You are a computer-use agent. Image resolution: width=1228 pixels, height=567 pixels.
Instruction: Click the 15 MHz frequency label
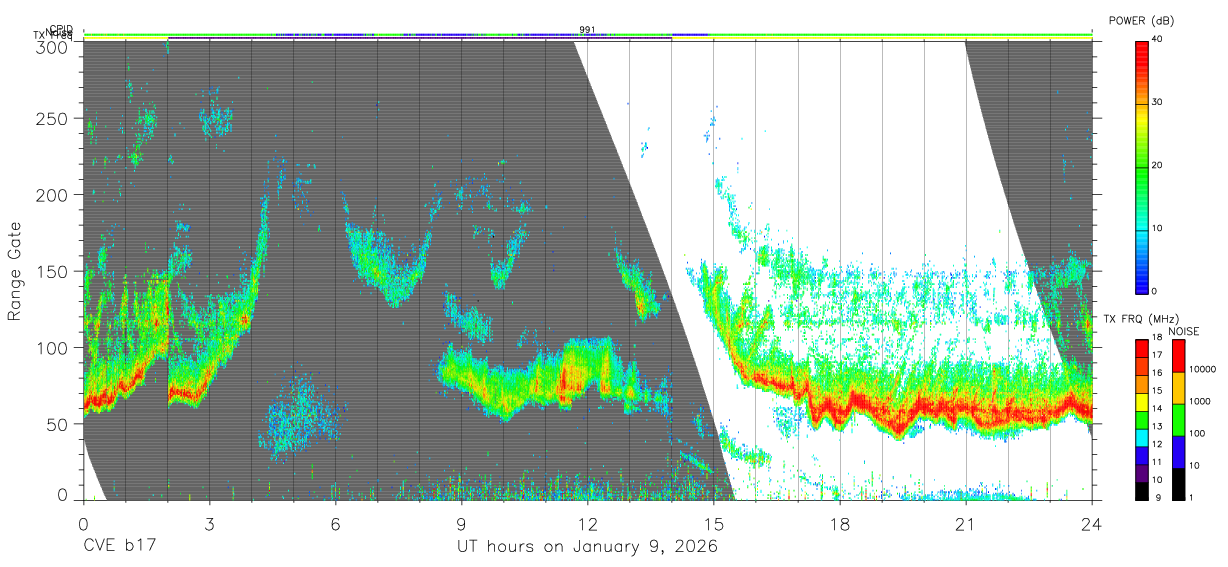1158,391
